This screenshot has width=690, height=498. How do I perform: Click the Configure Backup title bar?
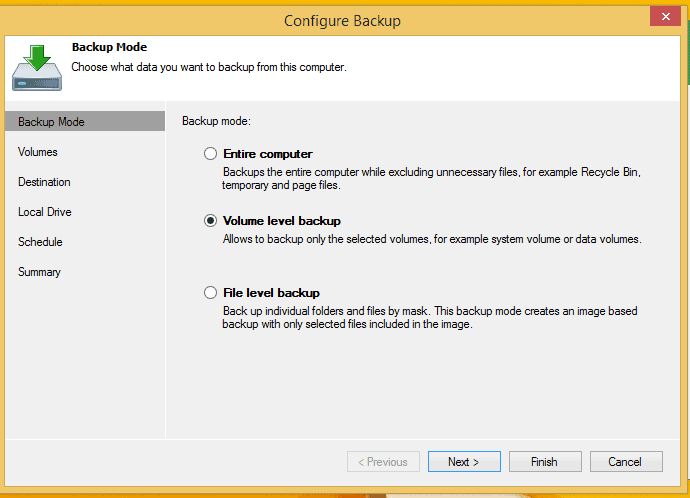click(342, 21)
